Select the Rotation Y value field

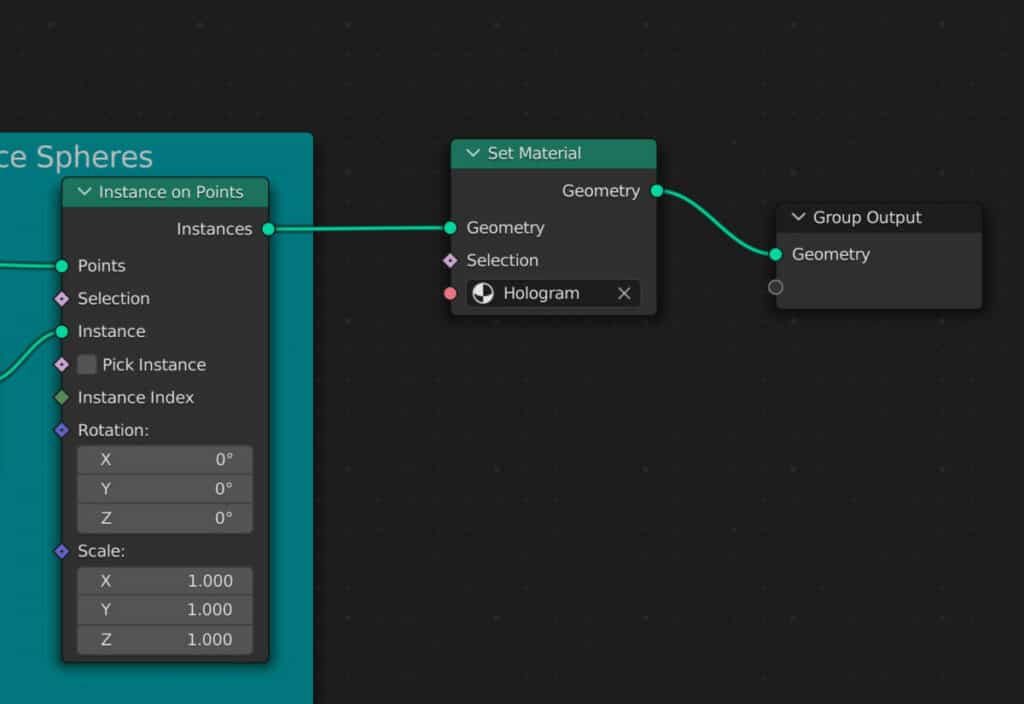tap(165, 488)
